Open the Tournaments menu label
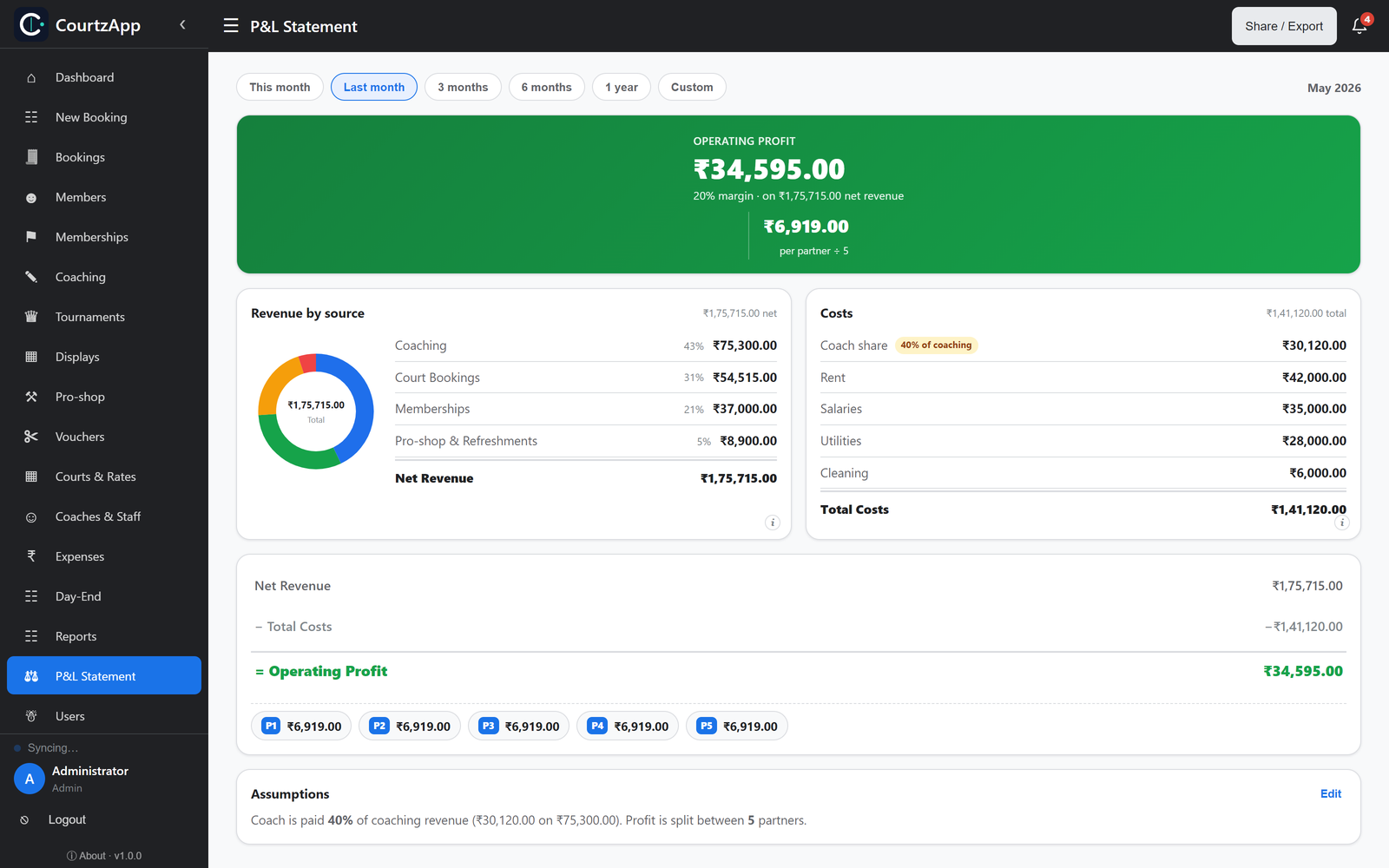Image resolution: width=1389 pixels, height=868 pixels. tap(90, 317)
